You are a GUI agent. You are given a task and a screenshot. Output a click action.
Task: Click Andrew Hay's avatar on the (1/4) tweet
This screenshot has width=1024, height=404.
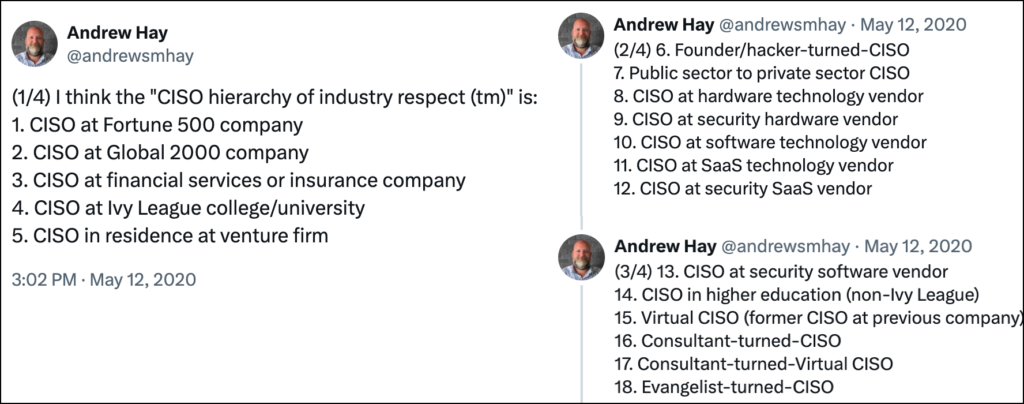35,44
